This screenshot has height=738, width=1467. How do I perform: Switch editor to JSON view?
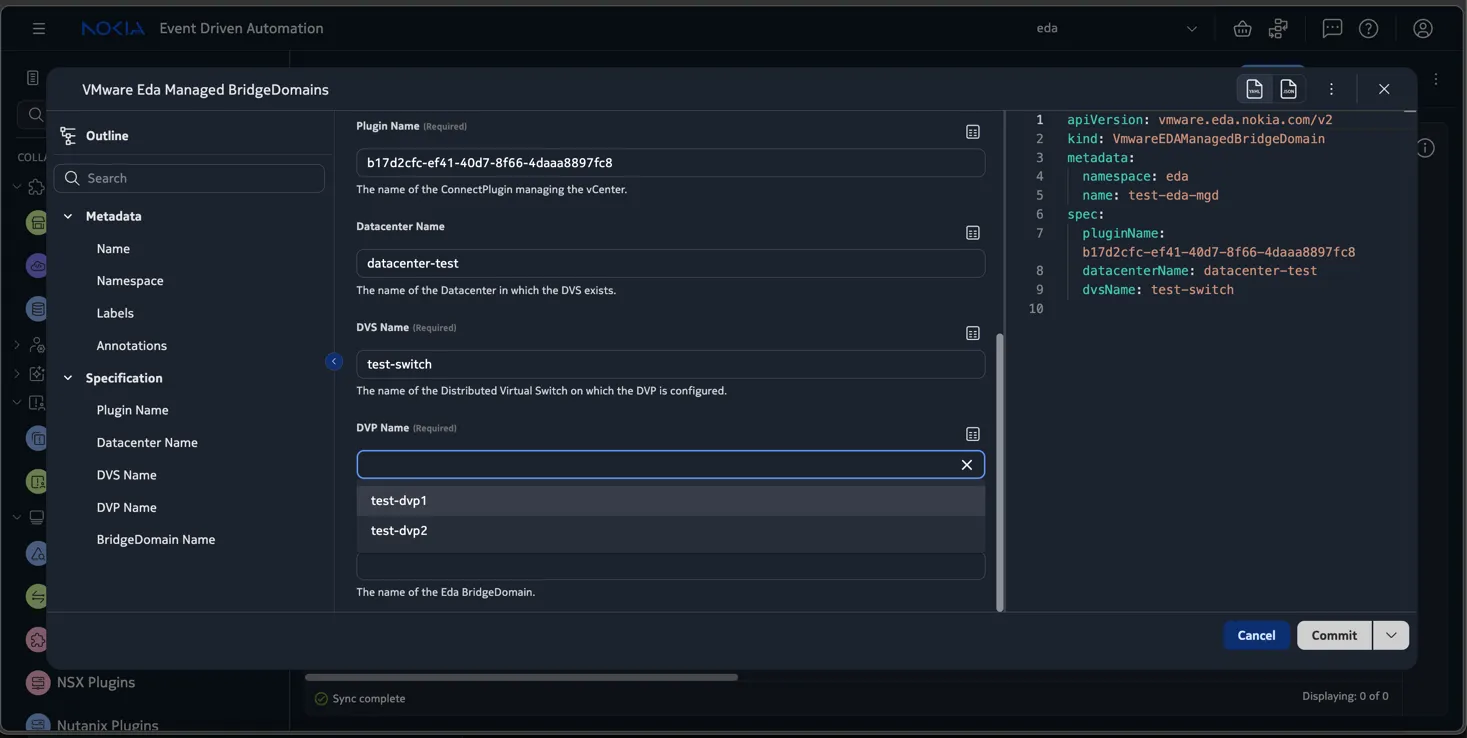[1288, 89]
